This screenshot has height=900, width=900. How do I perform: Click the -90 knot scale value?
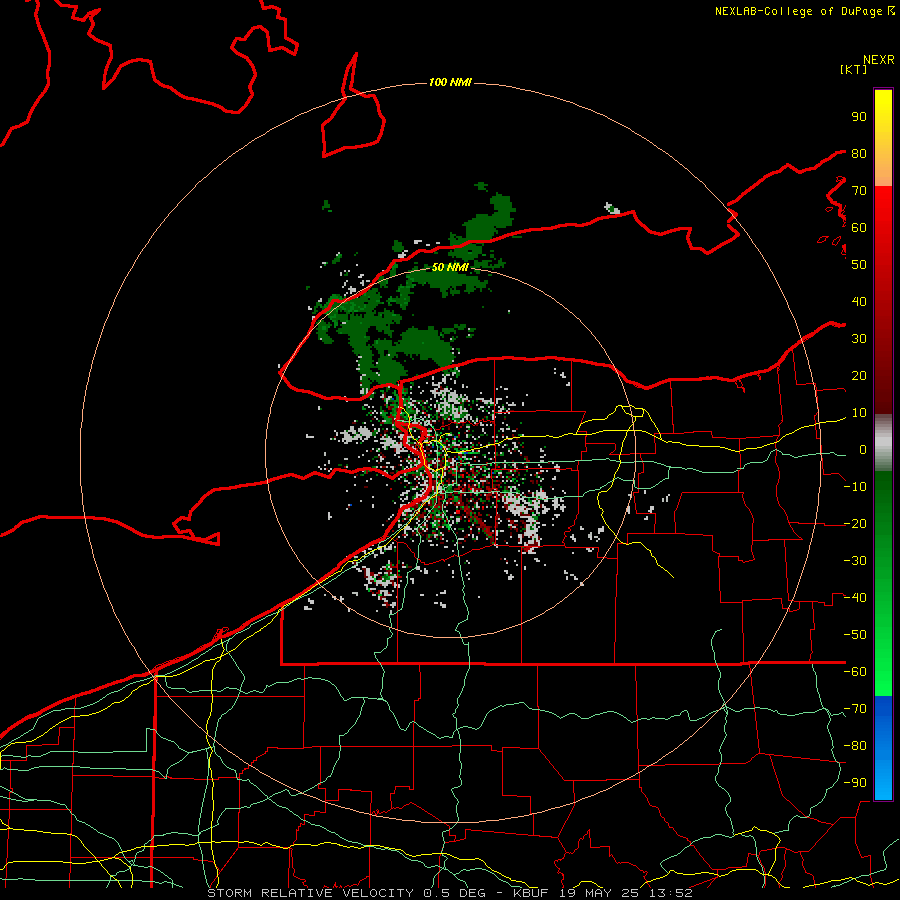click(855, 783)
